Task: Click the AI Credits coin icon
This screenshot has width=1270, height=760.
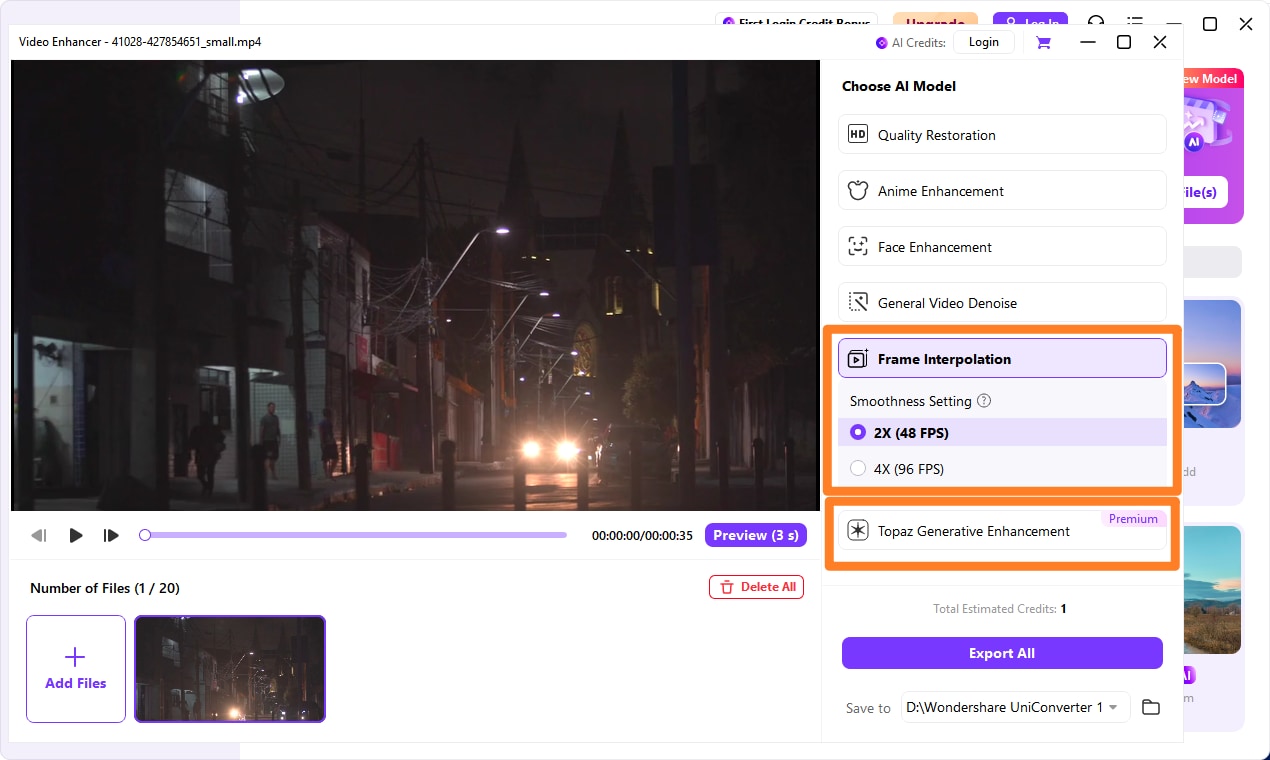Action: tap(881, 43)
